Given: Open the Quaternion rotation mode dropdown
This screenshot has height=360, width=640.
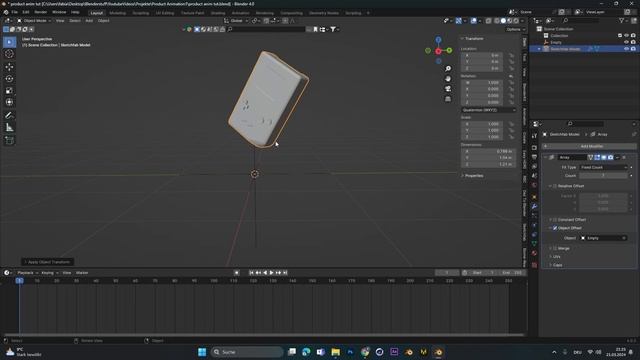Looking at the screenshot, I should 488,110.
